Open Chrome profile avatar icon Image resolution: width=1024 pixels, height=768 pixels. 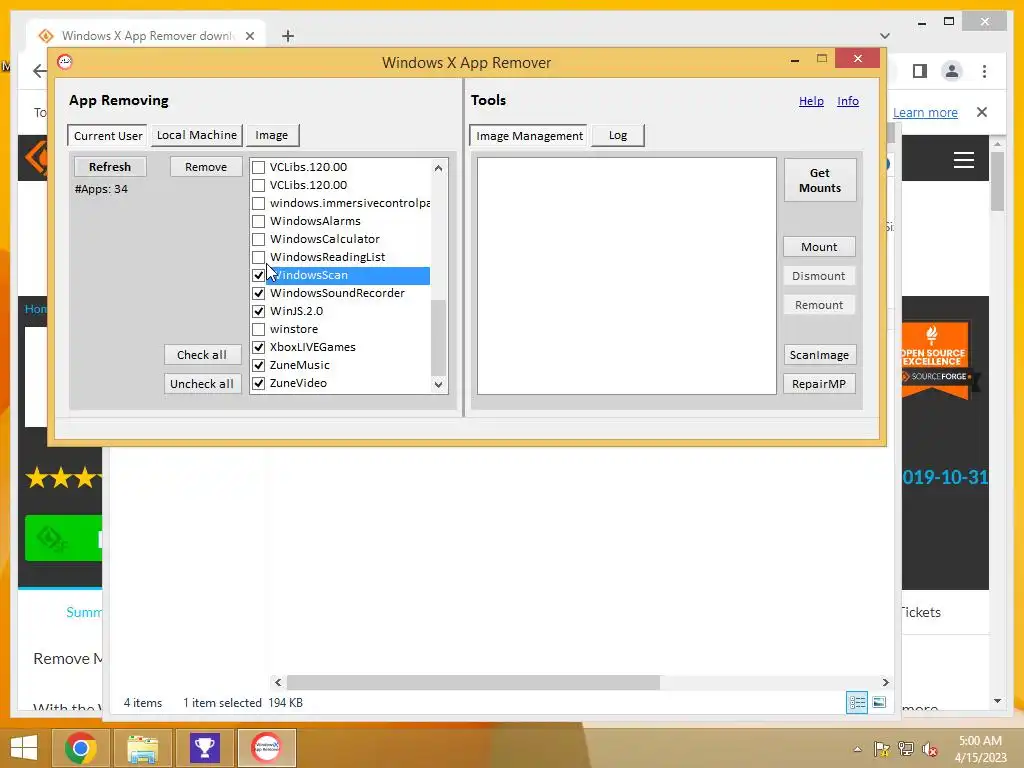(x=952, y=71)
